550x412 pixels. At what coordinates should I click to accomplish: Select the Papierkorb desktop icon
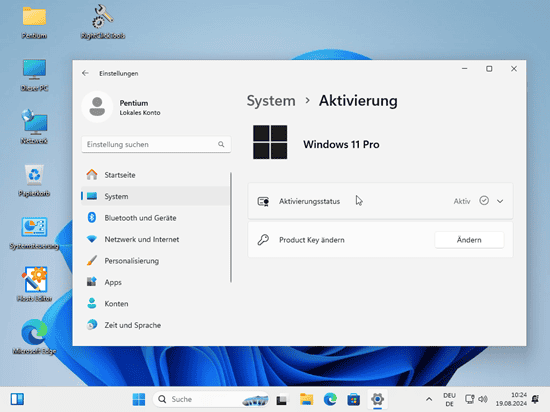[x=34, y=180]
